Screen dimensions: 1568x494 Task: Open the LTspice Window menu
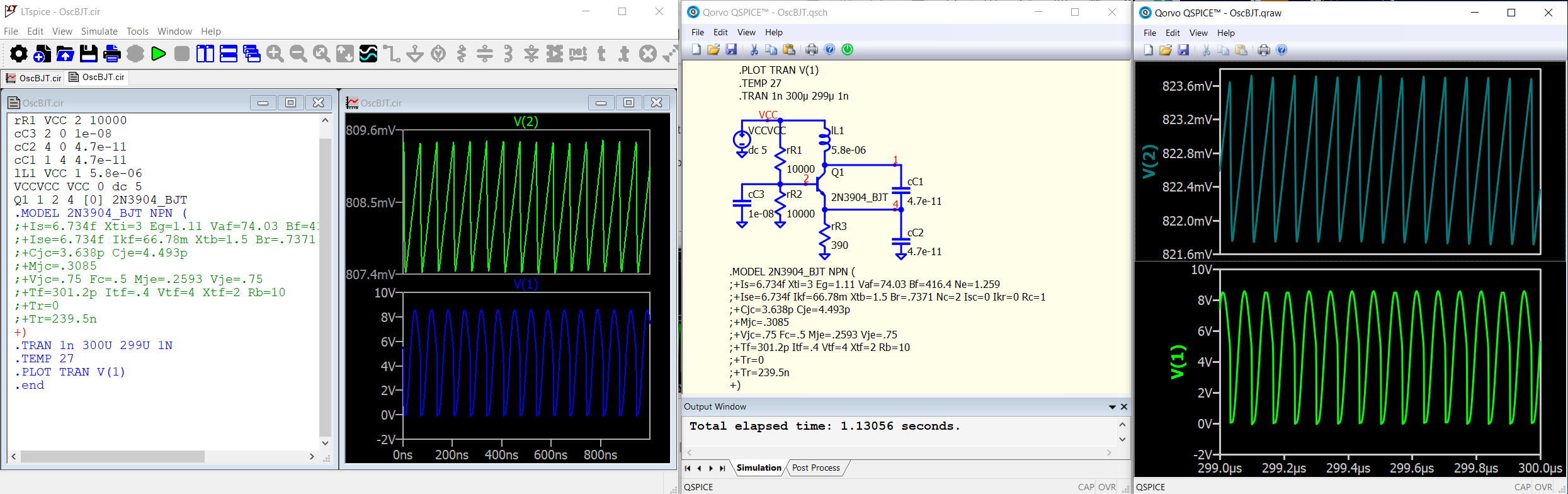[174, 32]
